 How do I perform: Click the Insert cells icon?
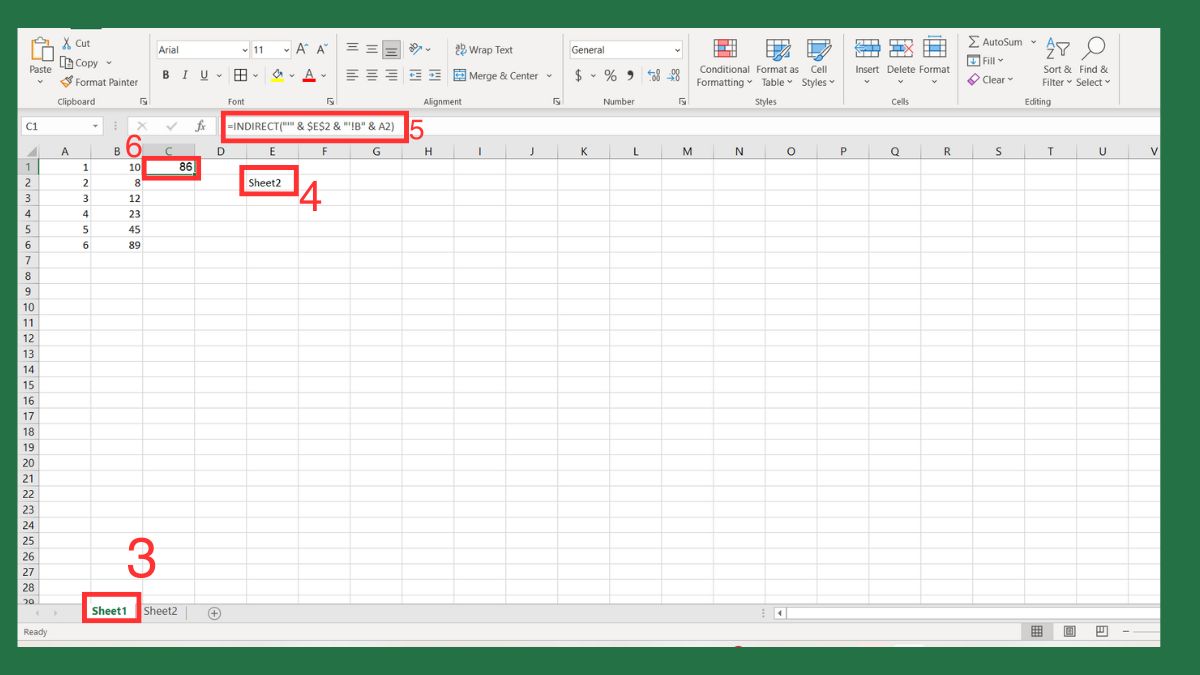pyautogui.click(x=867, y=49)
